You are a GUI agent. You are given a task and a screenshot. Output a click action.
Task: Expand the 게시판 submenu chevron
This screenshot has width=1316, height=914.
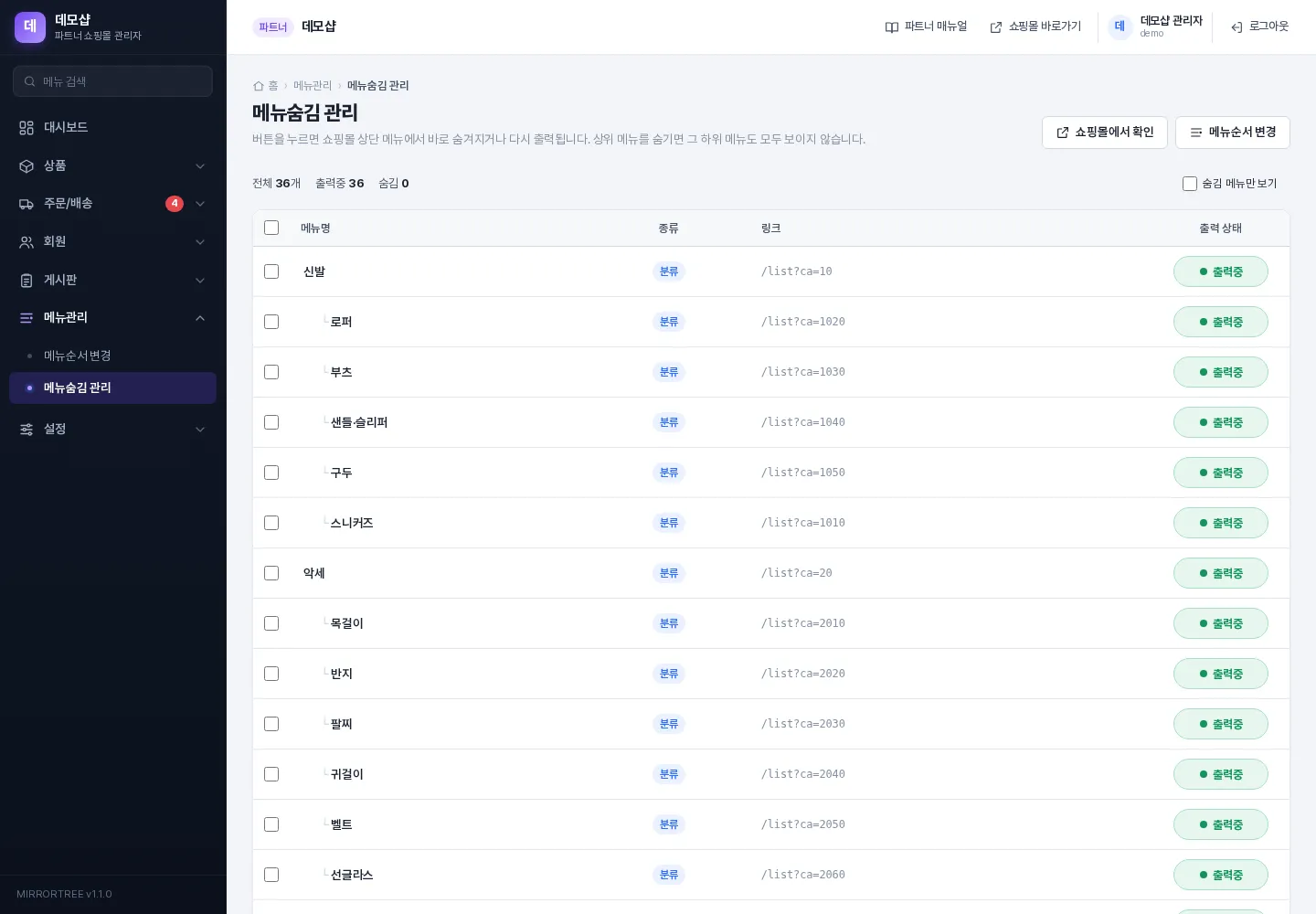point(200,281)
